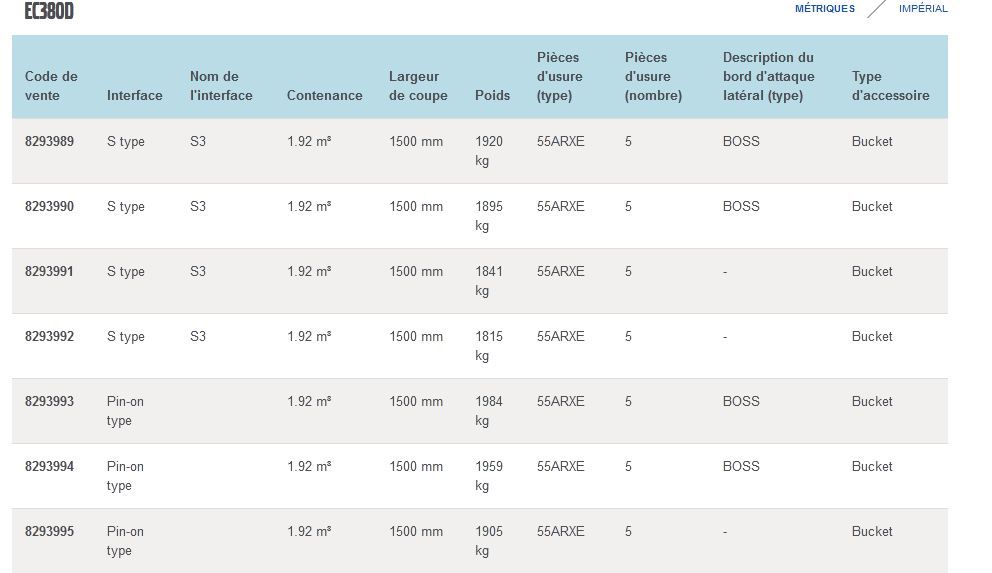
Task: Click the 'Largeur de coupe' column header
Action: (x=414, y=86)
